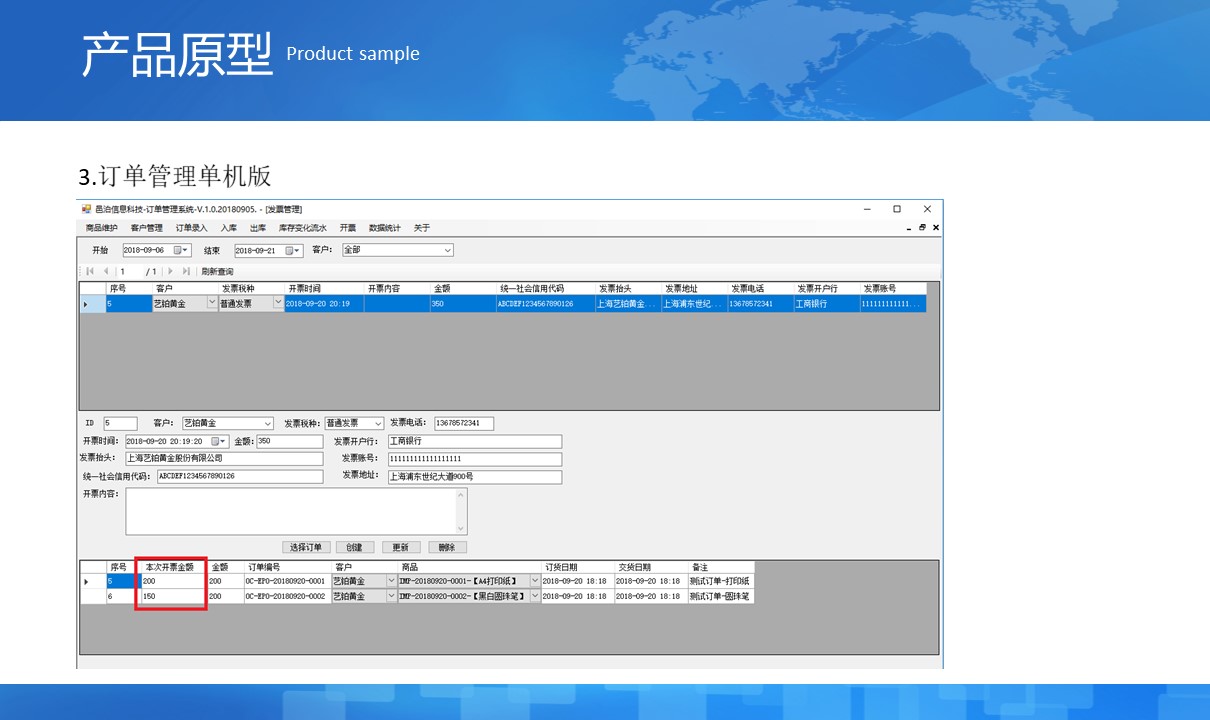The height and width of the screenshot is (720, 1210).
Task: Select row header arrow of order row 5
Action: tap(92, 581)
